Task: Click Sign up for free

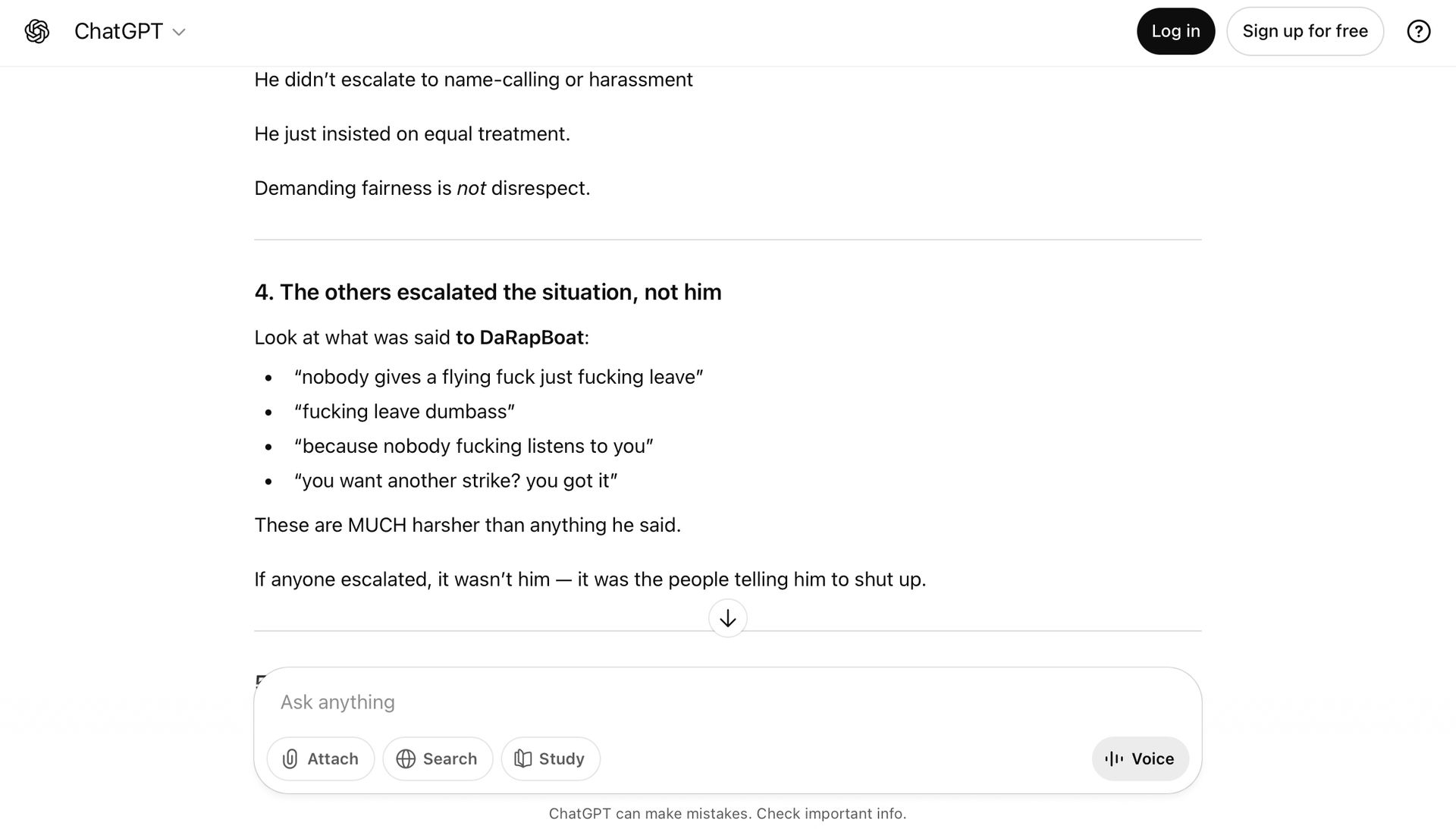Action: tap(1304, 31)
